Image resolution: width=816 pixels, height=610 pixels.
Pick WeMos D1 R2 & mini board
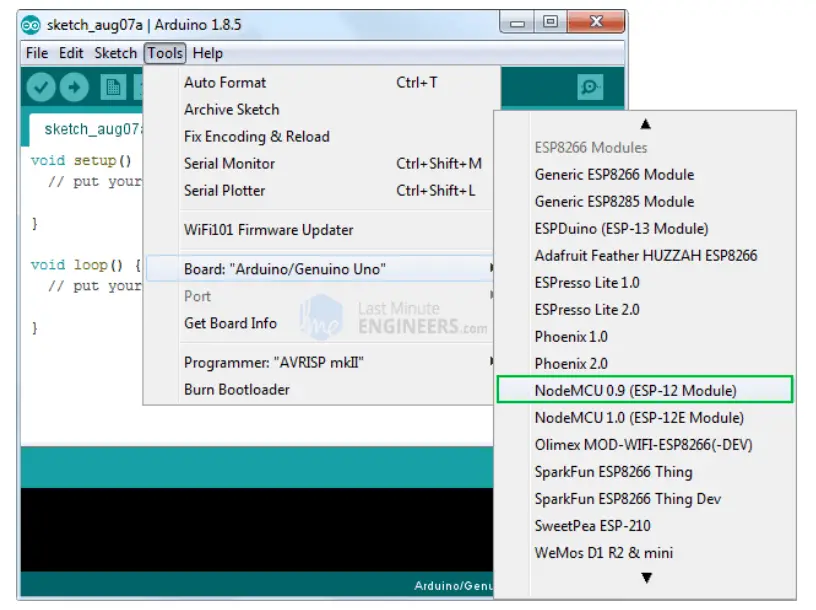coord(645,553)
